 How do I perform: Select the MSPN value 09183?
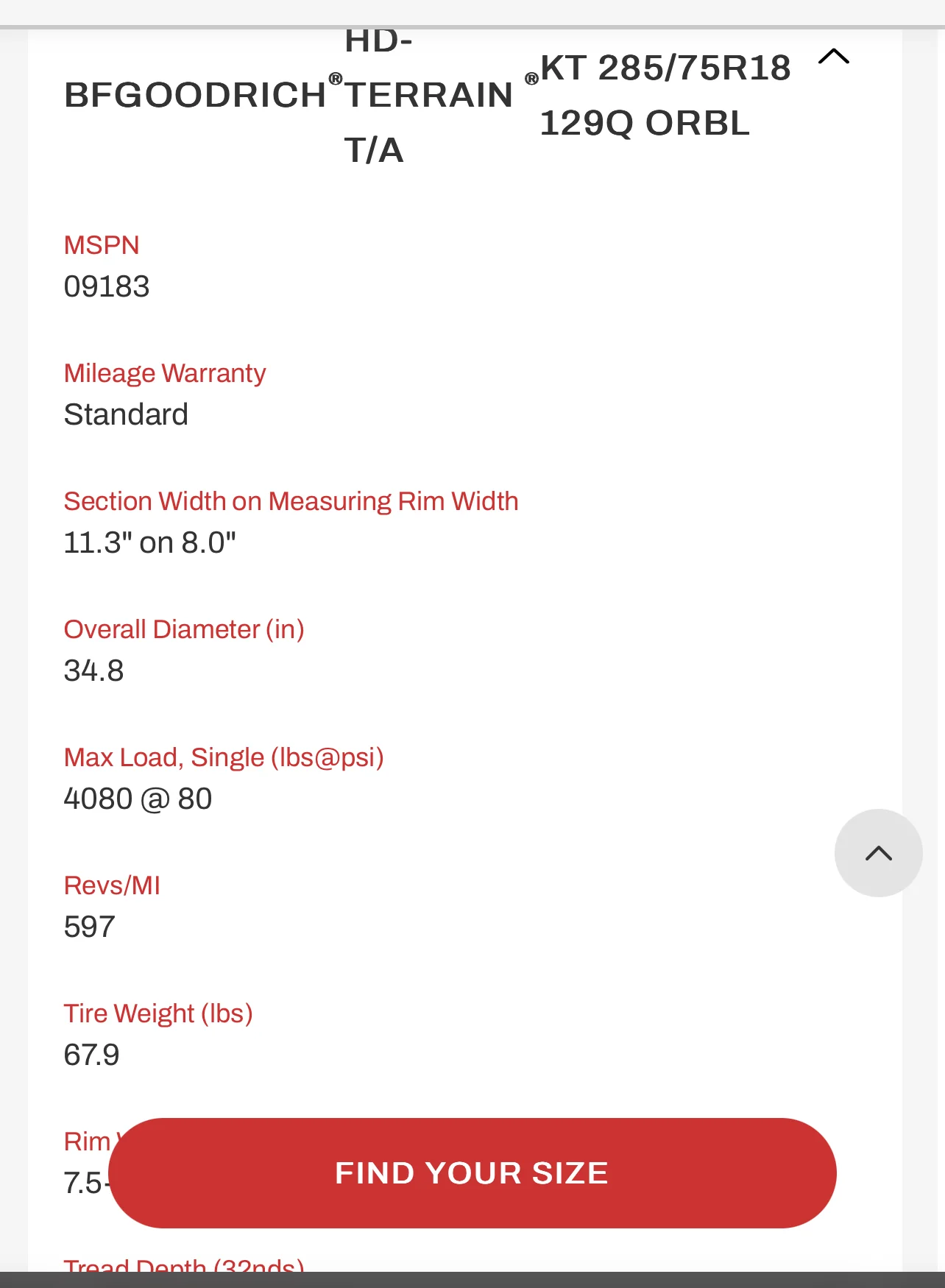pyautogui.click(x=107, y=286)
